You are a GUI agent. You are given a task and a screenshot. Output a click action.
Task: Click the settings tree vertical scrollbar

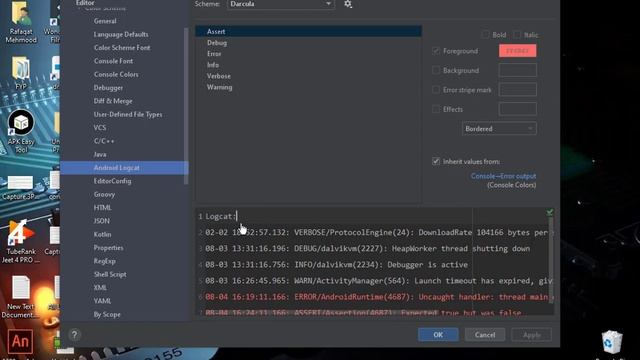(187, 106)
